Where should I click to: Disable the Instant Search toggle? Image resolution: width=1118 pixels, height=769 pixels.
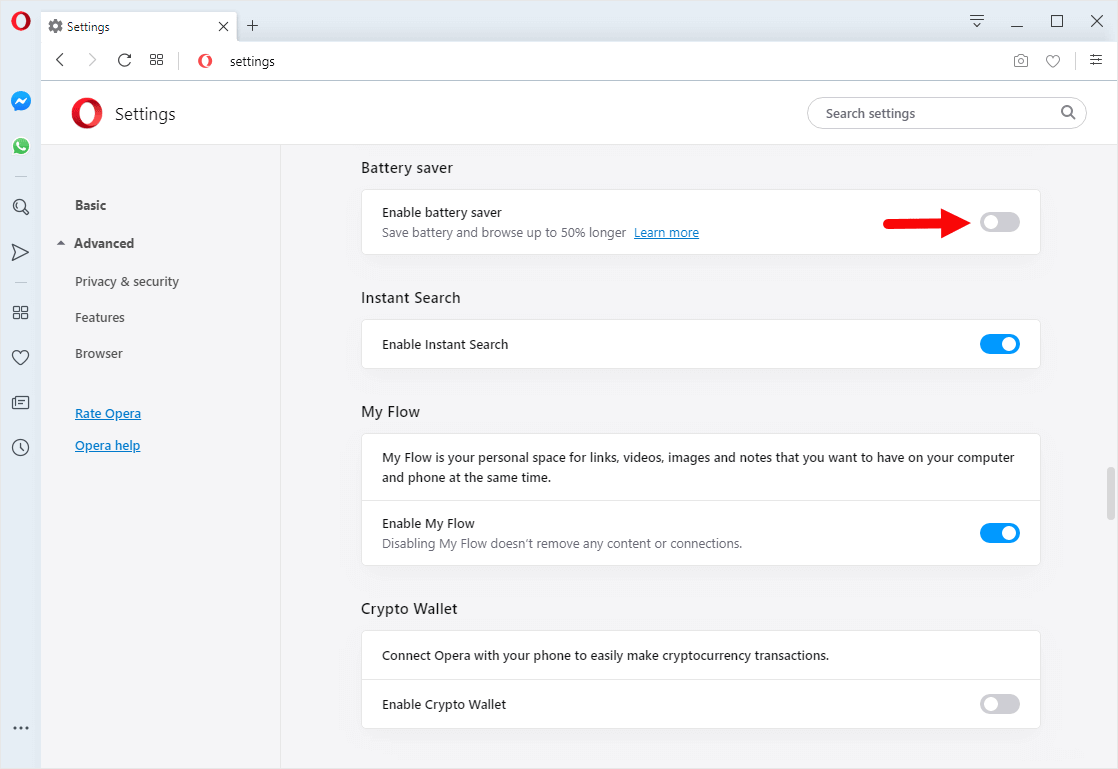(1000, 344)
